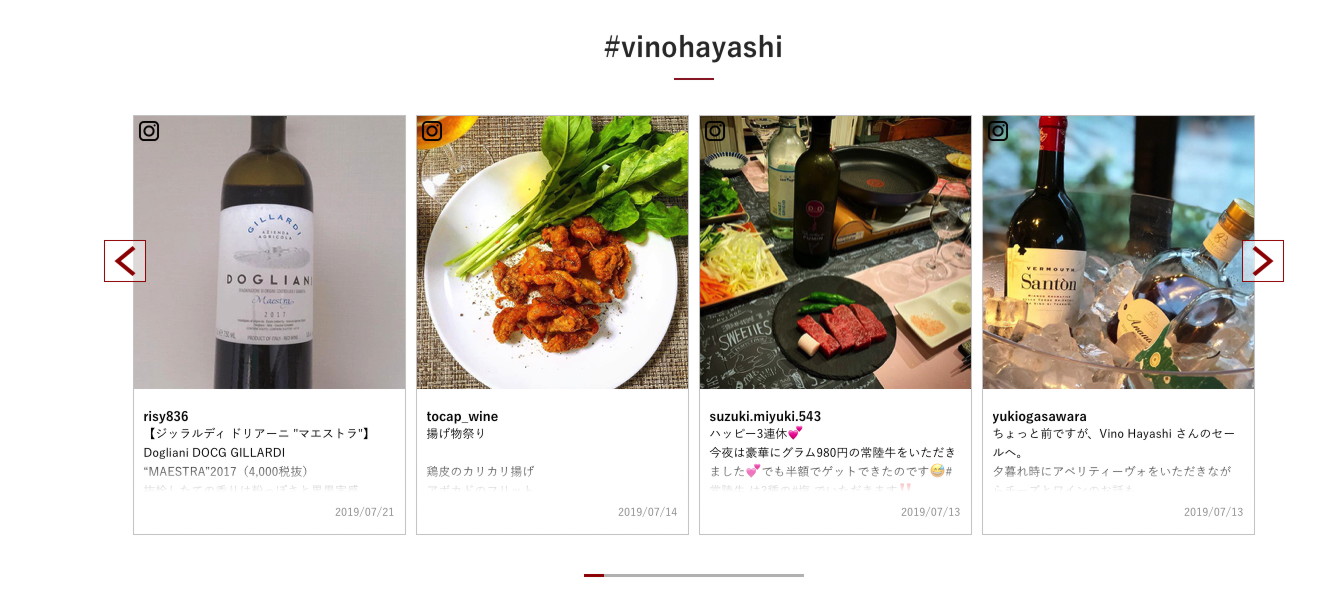Open the Dogliani wine bottle photo

pos(269,252)
